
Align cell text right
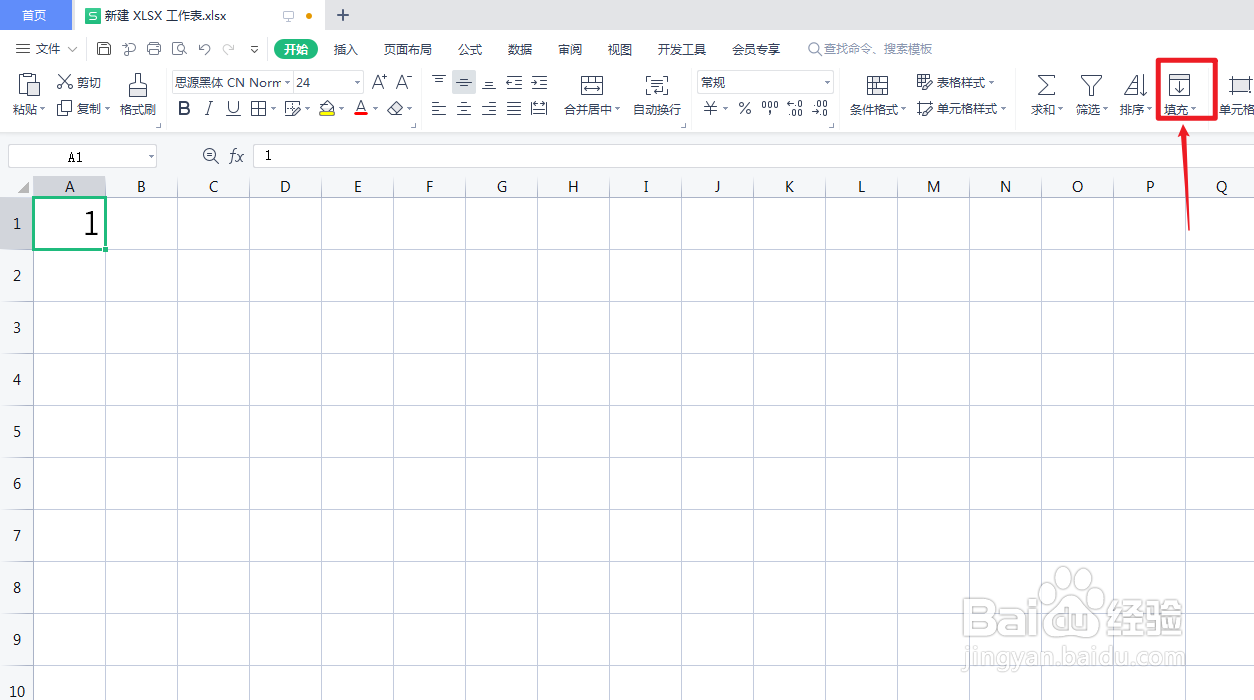click(x=489, y=109)
